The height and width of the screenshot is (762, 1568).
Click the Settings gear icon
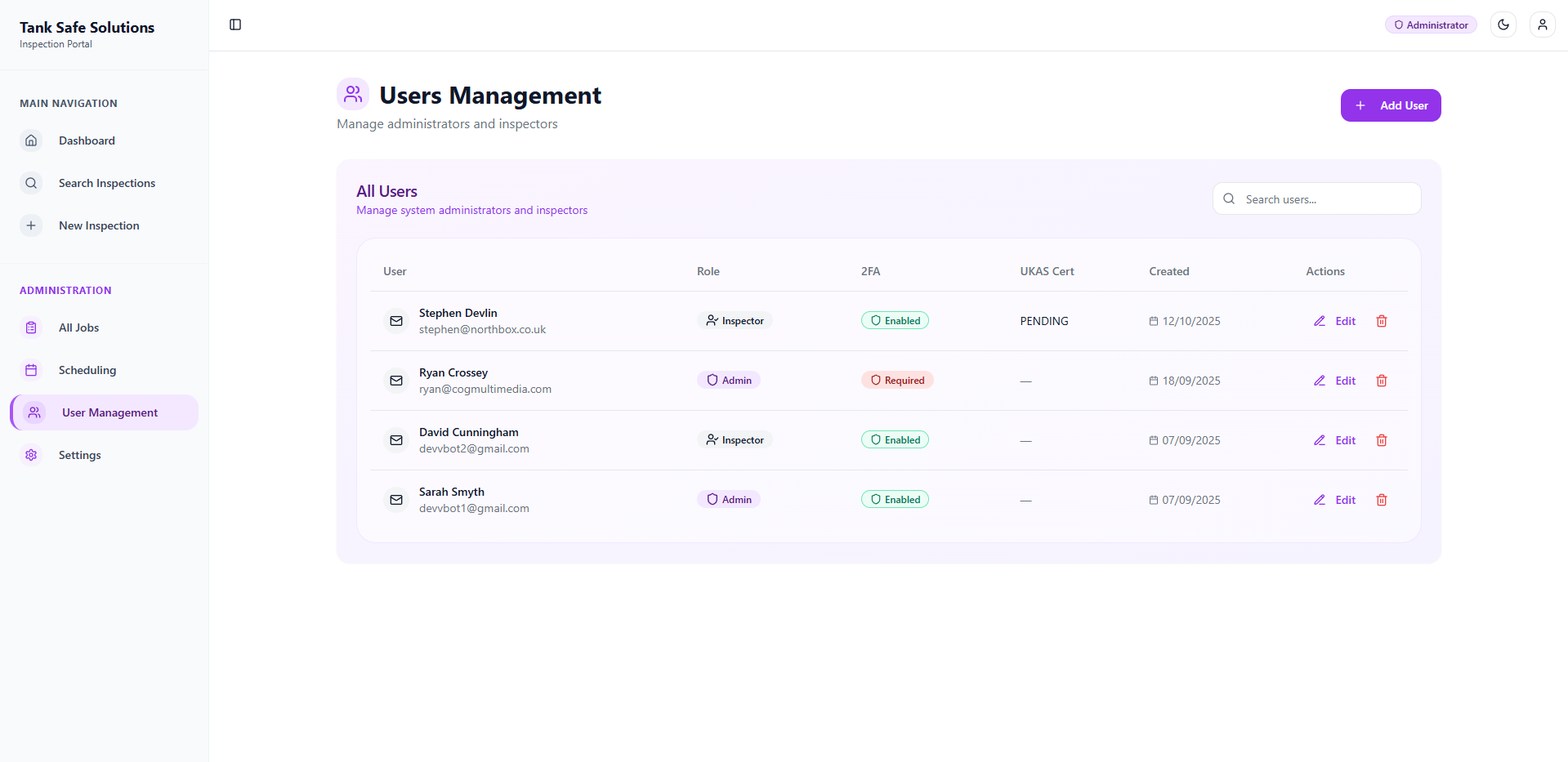[31, 455]
